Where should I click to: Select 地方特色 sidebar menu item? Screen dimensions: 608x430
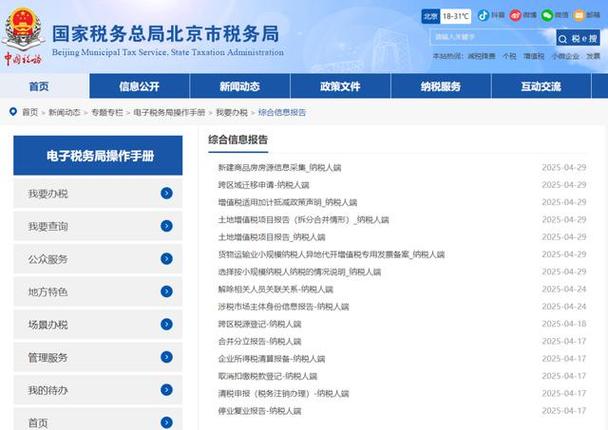[x=98, y=291]
